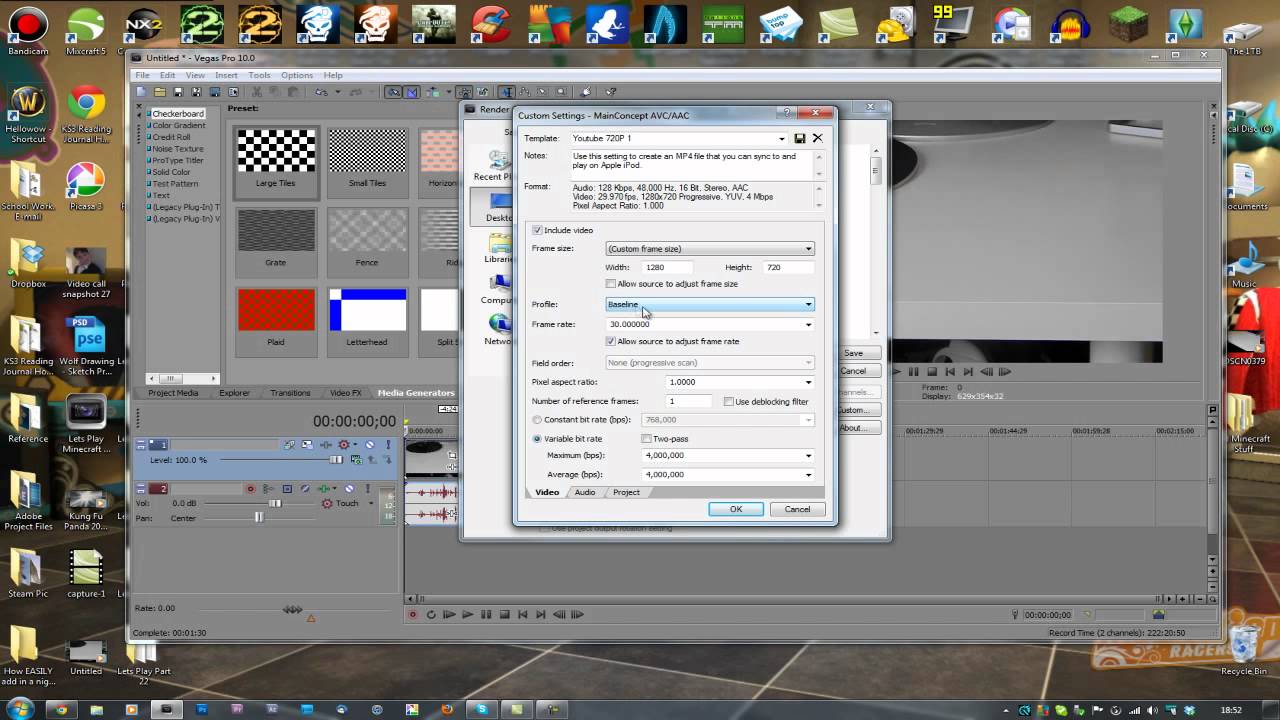Arm audio track 2 for record
The height and width of the screenshot is (720, 1280).
tap(250, 489)
